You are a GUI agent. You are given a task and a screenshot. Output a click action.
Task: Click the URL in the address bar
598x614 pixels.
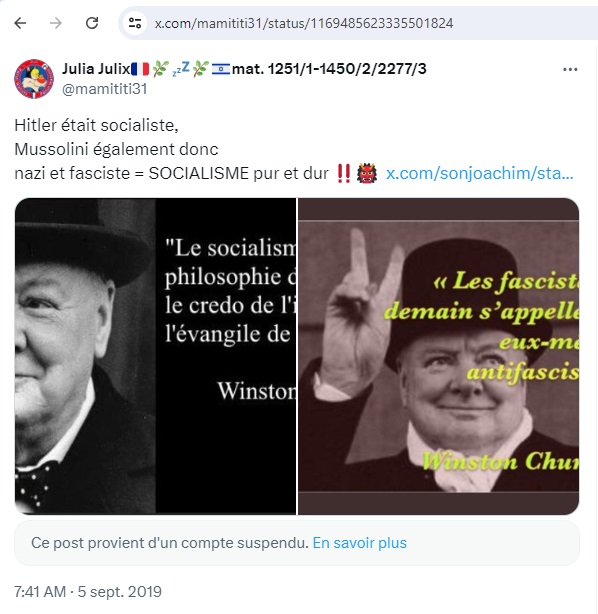(304, 23)
